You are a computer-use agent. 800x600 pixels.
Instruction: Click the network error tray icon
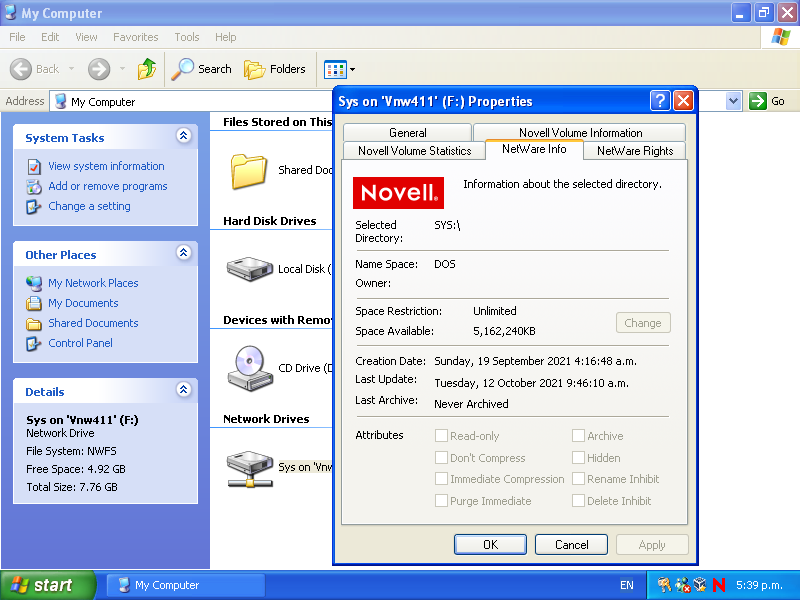click(x=682, y=585)
